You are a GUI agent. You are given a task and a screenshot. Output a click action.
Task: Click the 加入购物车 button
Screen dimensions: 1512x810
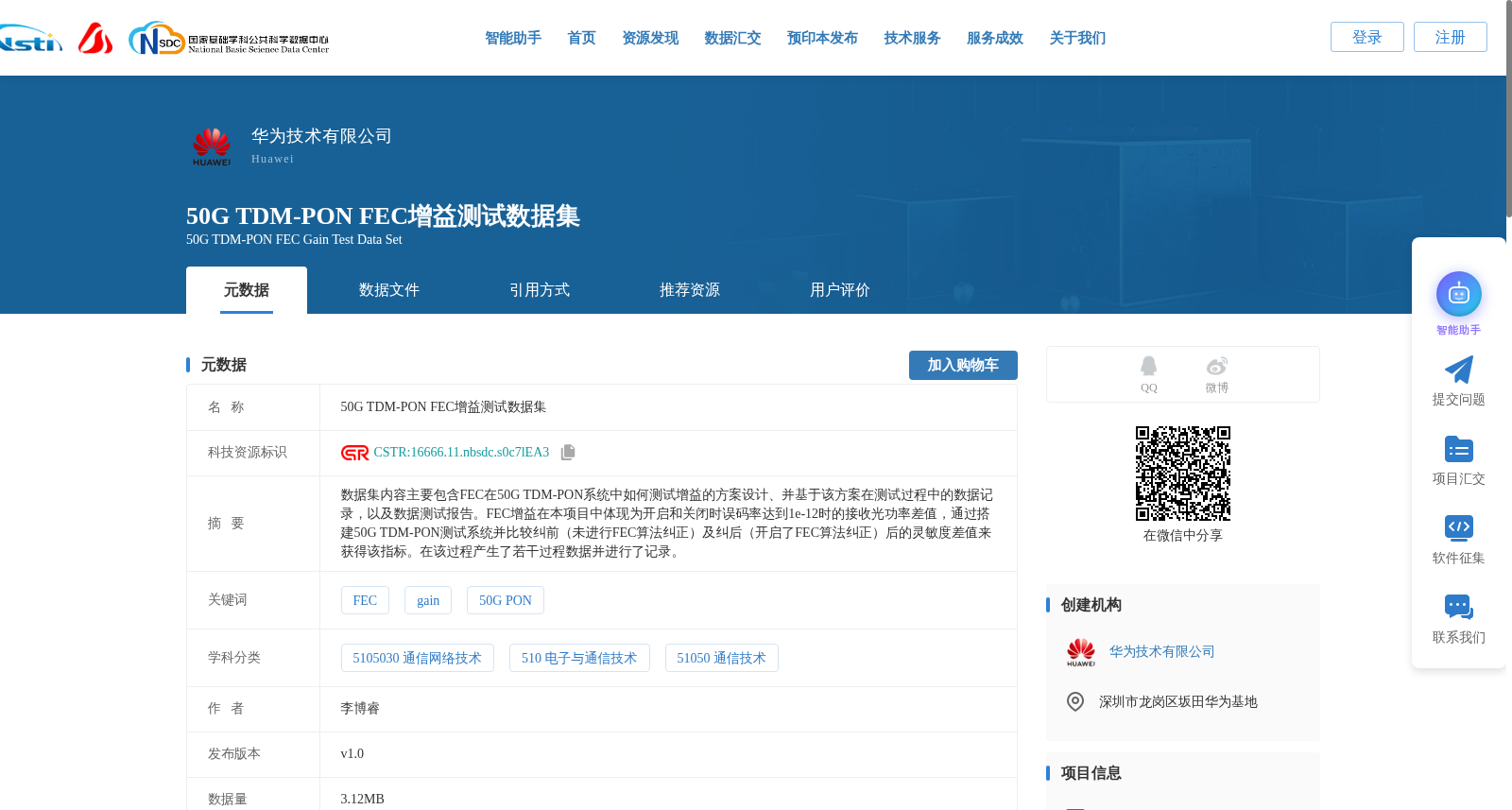point(963,365)
